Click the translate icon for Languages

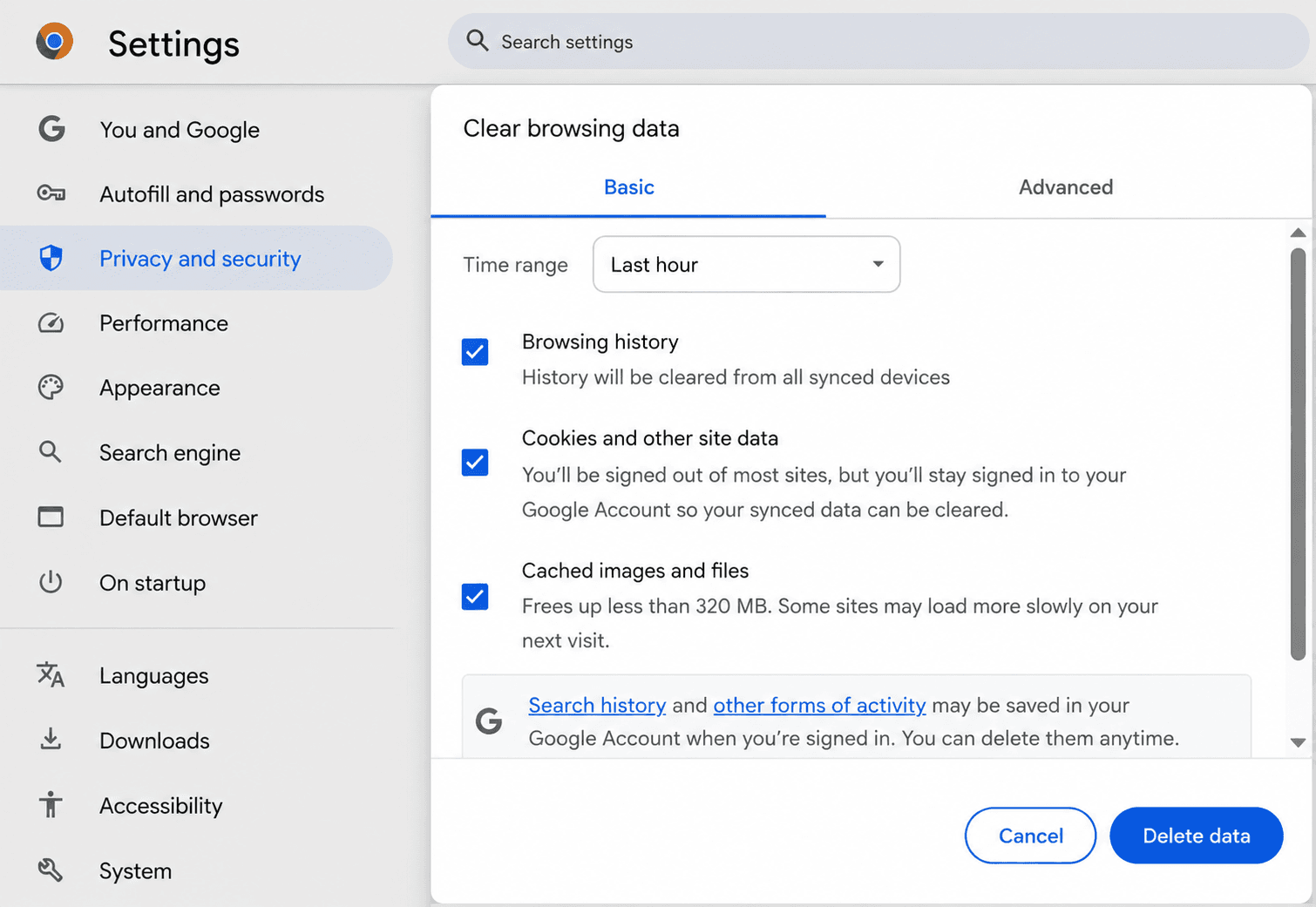51,674
